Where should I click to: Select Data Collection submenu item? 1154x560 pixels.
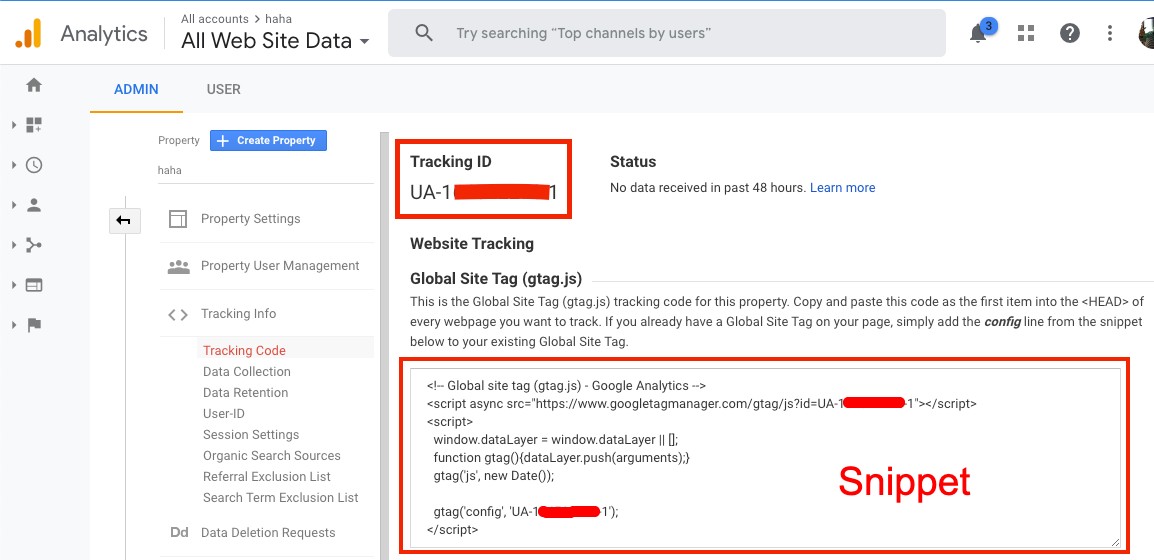(247, 372)
